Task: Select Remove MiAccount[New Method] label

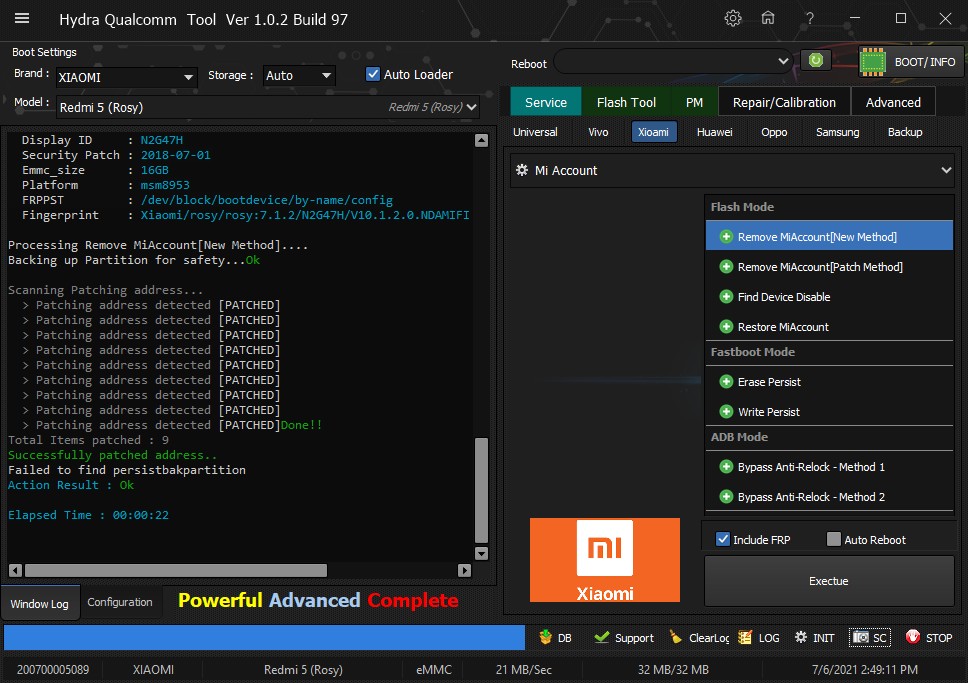Action: pyautogui.click(x=817, y=237)
